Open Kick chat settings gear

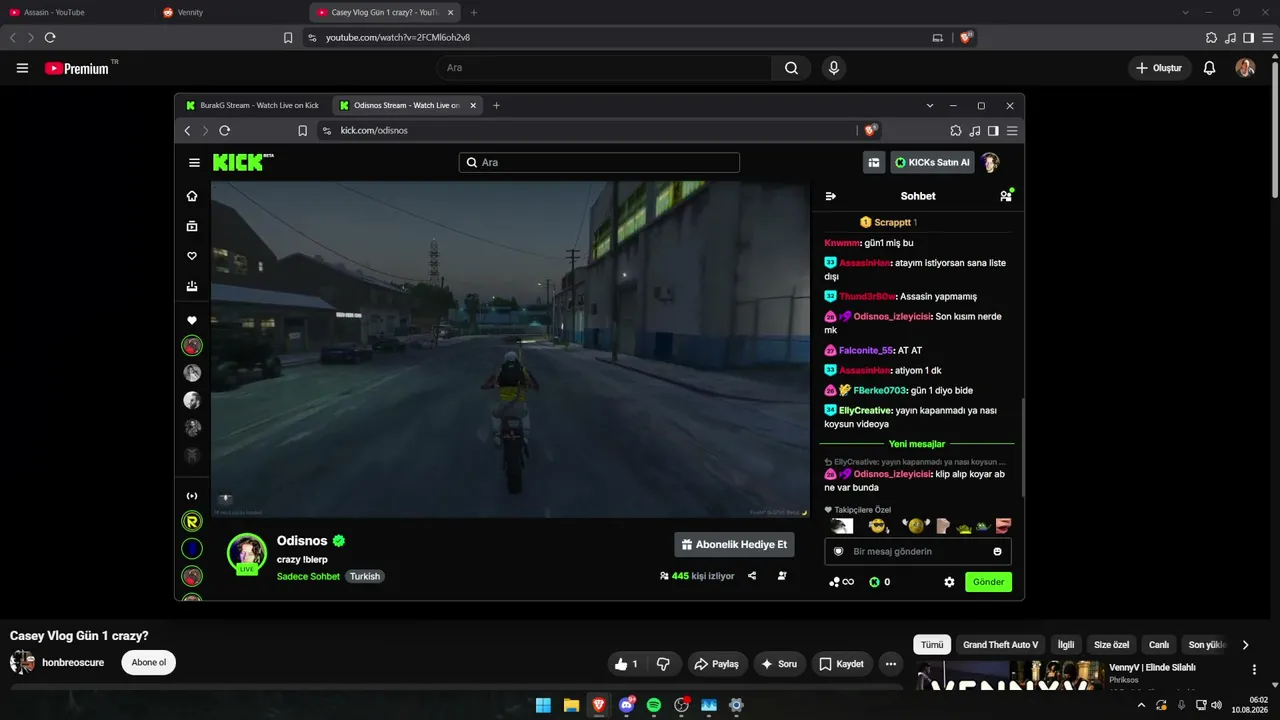(949, 582)
